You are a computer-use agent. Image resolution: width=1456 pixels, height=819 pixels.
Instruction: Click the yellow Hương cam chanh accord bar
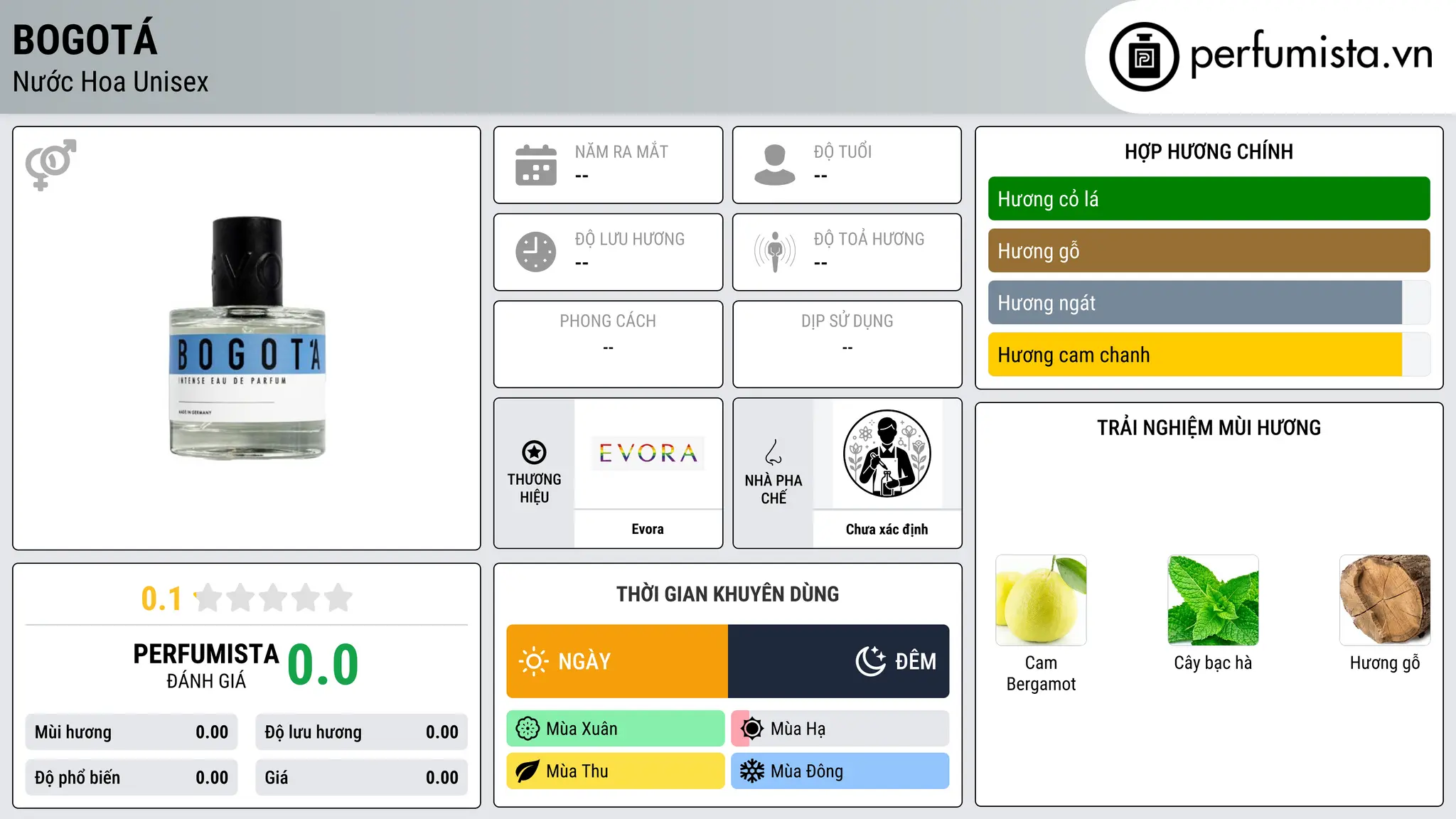tap(1209, 355)
